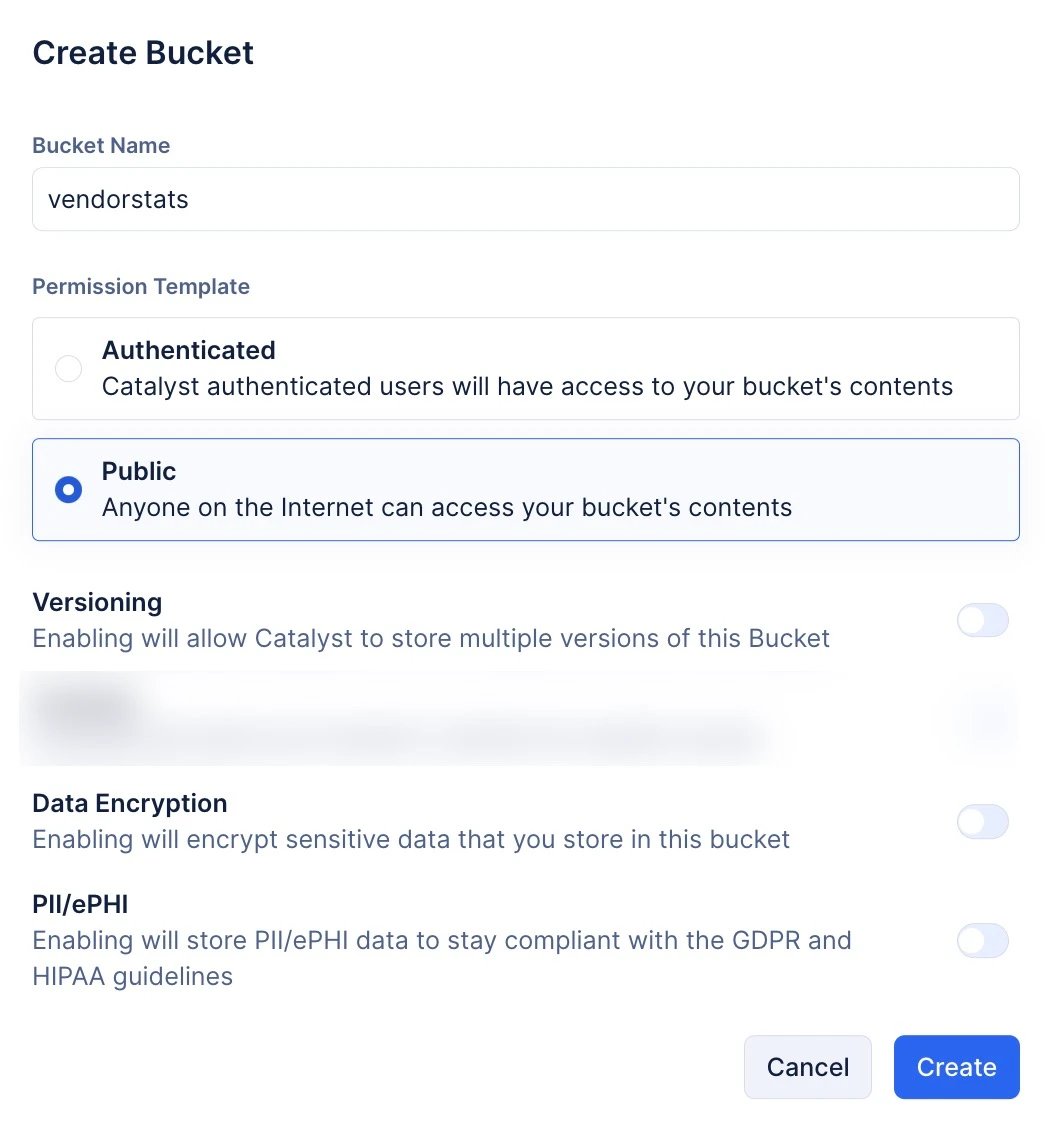Turn on the Data Encryption toggle
The image size is (1047, 1126).
coord(982,822)
